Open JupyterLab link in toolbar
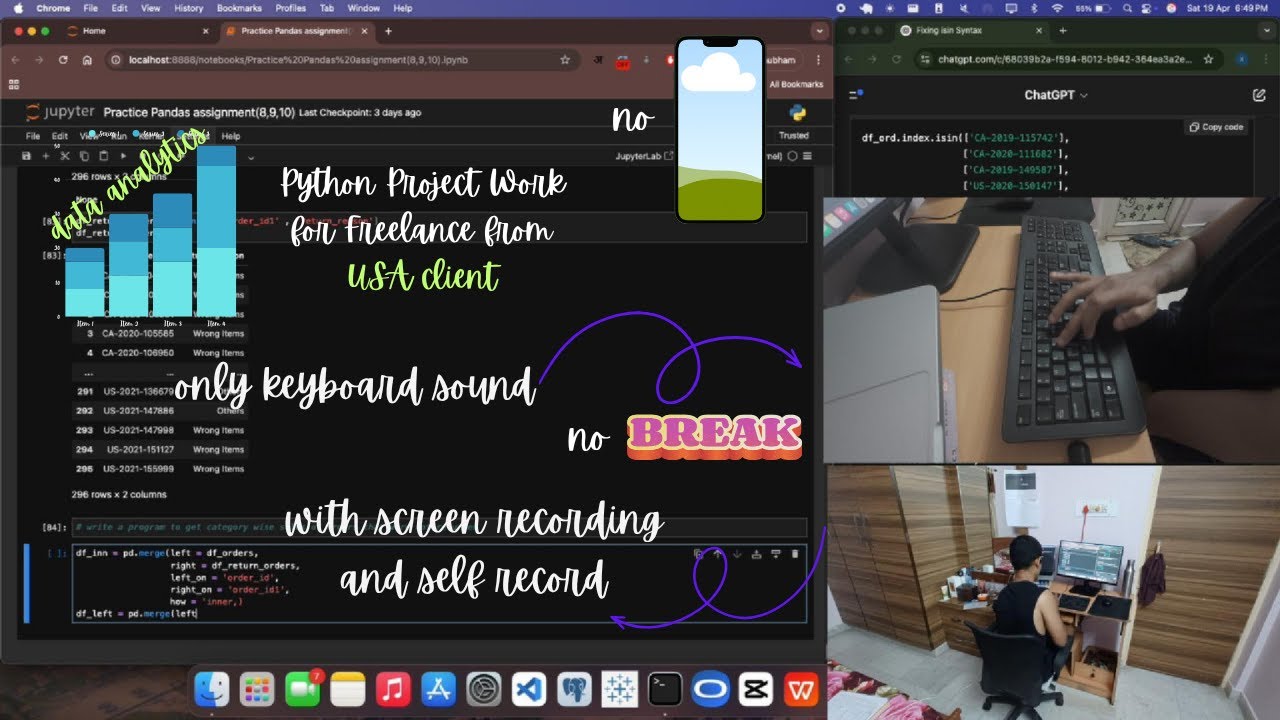1280x720 pixels. pos(645,156)
